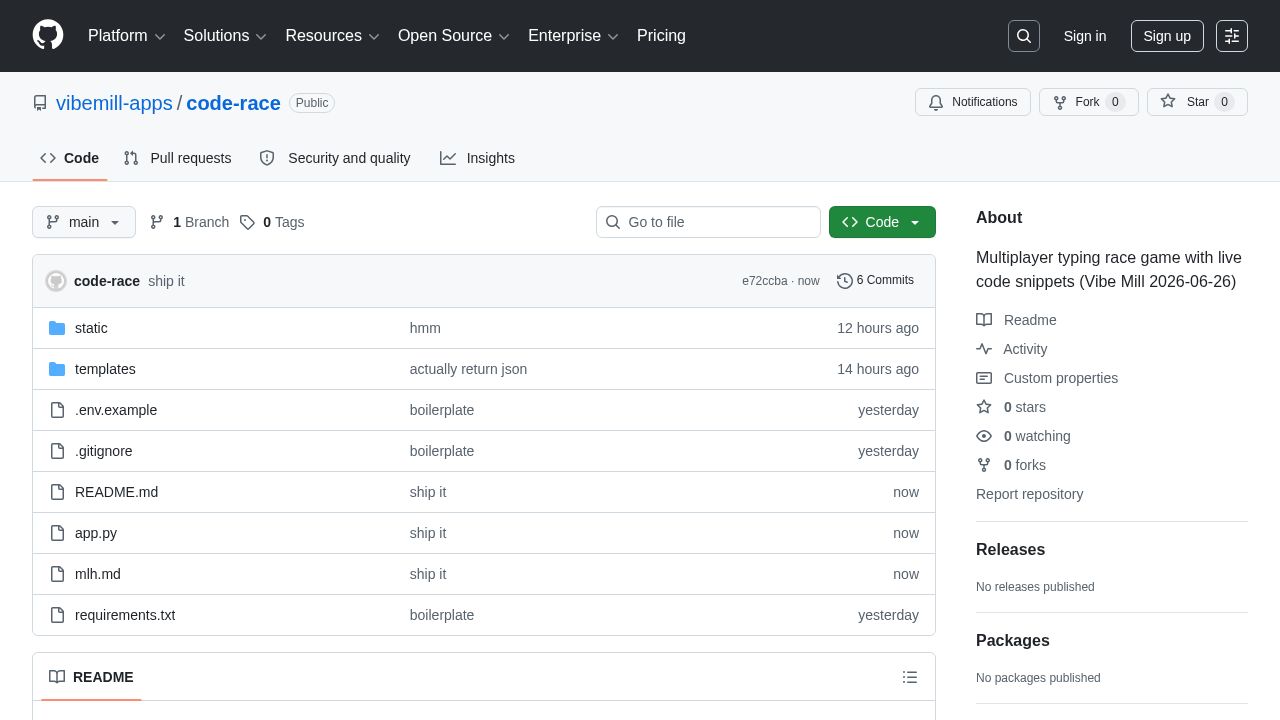Open the Security and quality tab
The height and width of the screenshot is (720, 1280).
335,158
